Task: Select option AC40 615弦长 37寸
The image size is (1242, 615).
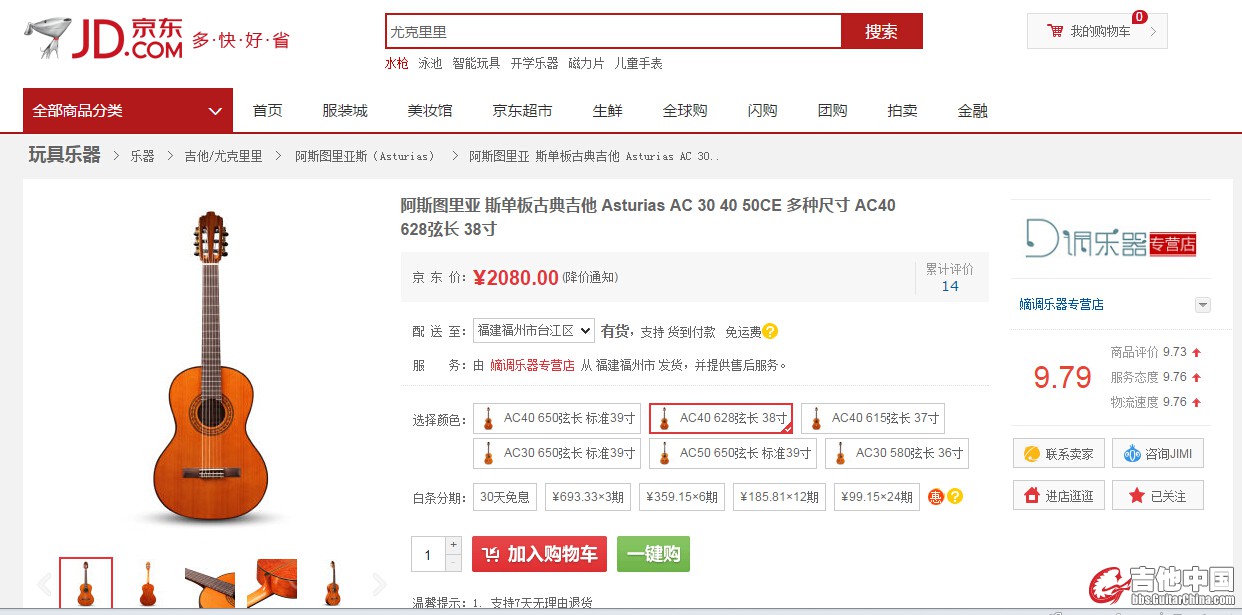Action: [x=873, y=418]
